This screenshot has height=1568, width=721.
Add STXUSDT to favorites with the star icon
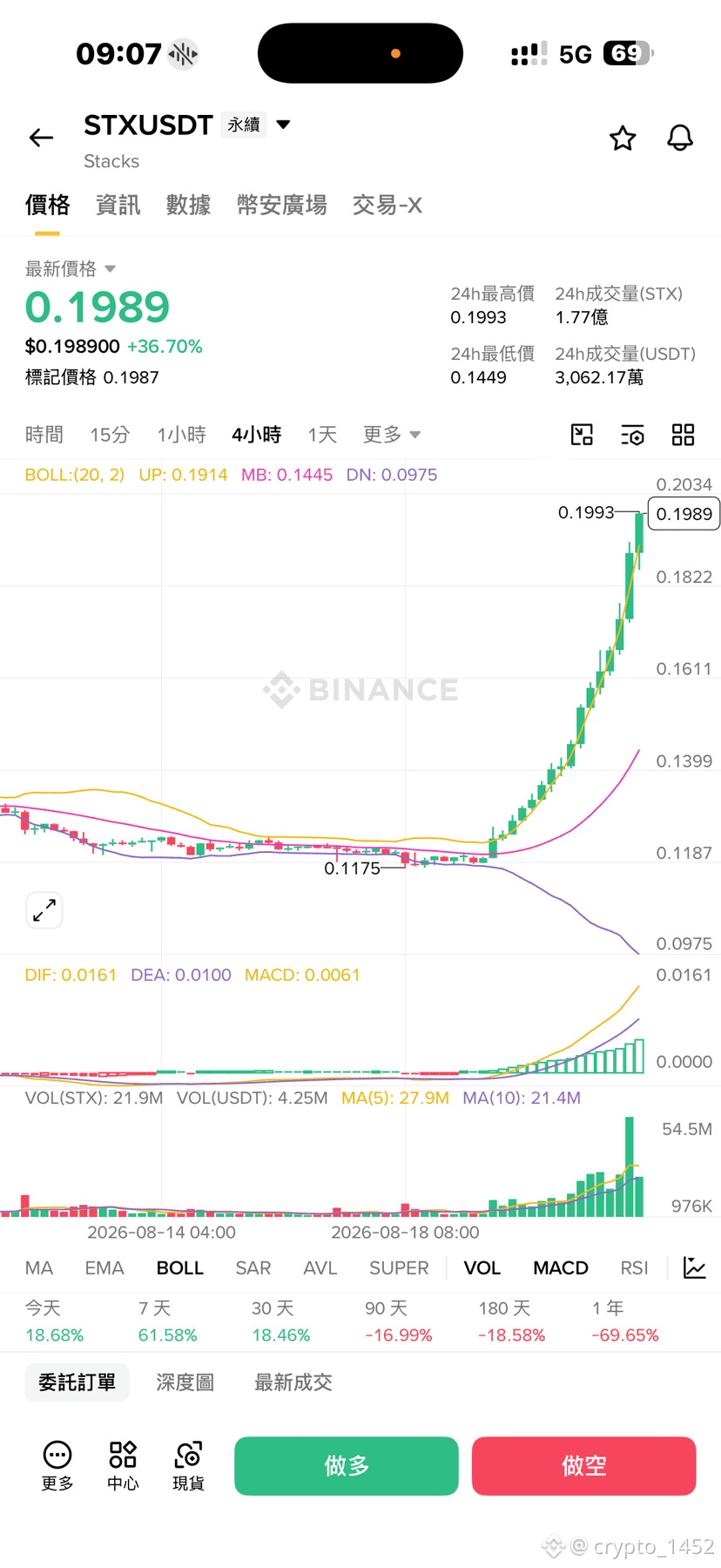[623, 138]
